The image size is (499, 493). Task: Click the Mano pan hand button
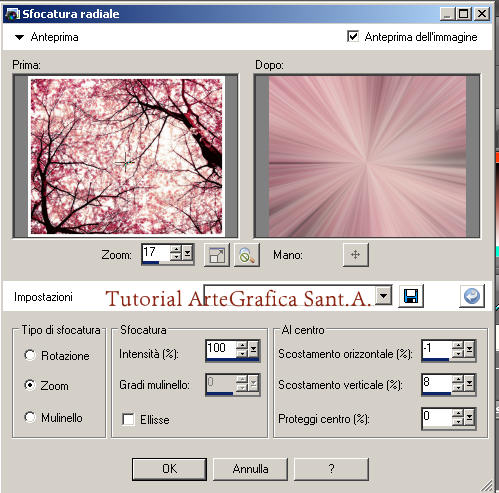355,255
